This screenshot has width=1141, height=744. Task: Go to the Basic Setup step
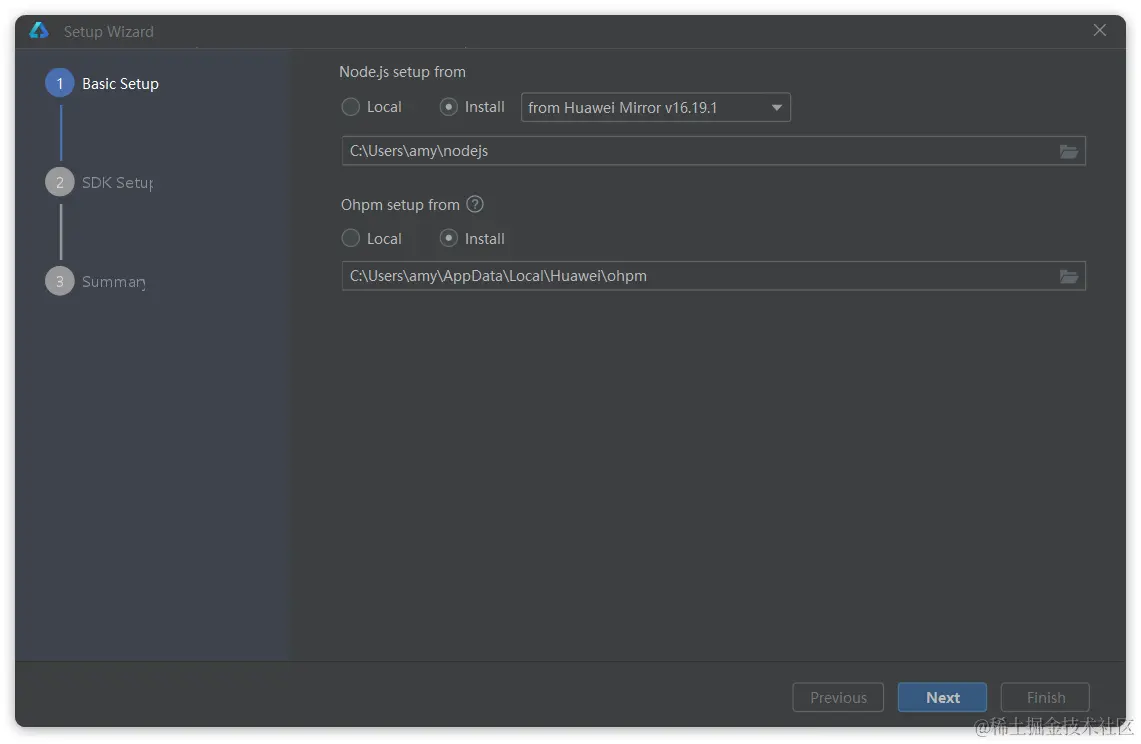[x=102, y=84]
